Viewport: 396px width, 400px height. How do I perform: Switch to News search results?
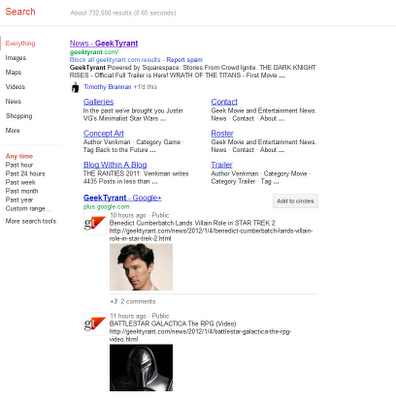(13, 101)
